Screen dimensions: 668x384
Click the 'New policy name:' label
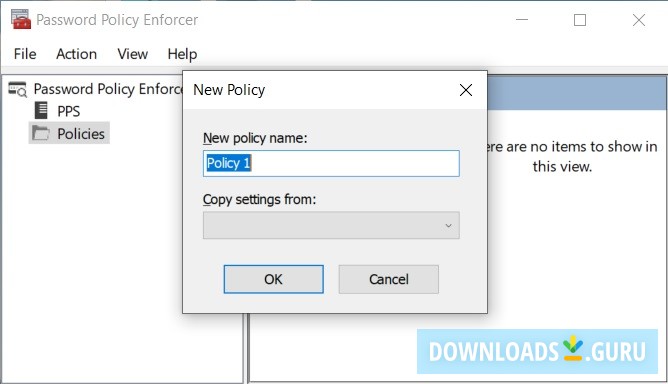tap(255, 138)
